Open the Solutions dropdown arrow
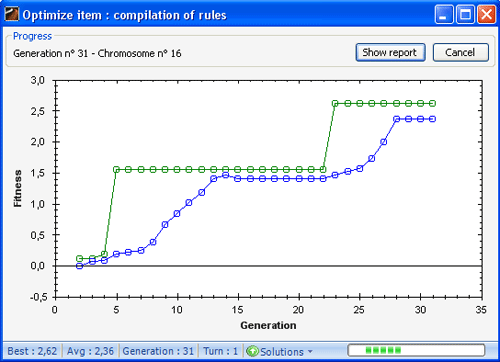Screen dimensions: 500x362 point(310,351)
